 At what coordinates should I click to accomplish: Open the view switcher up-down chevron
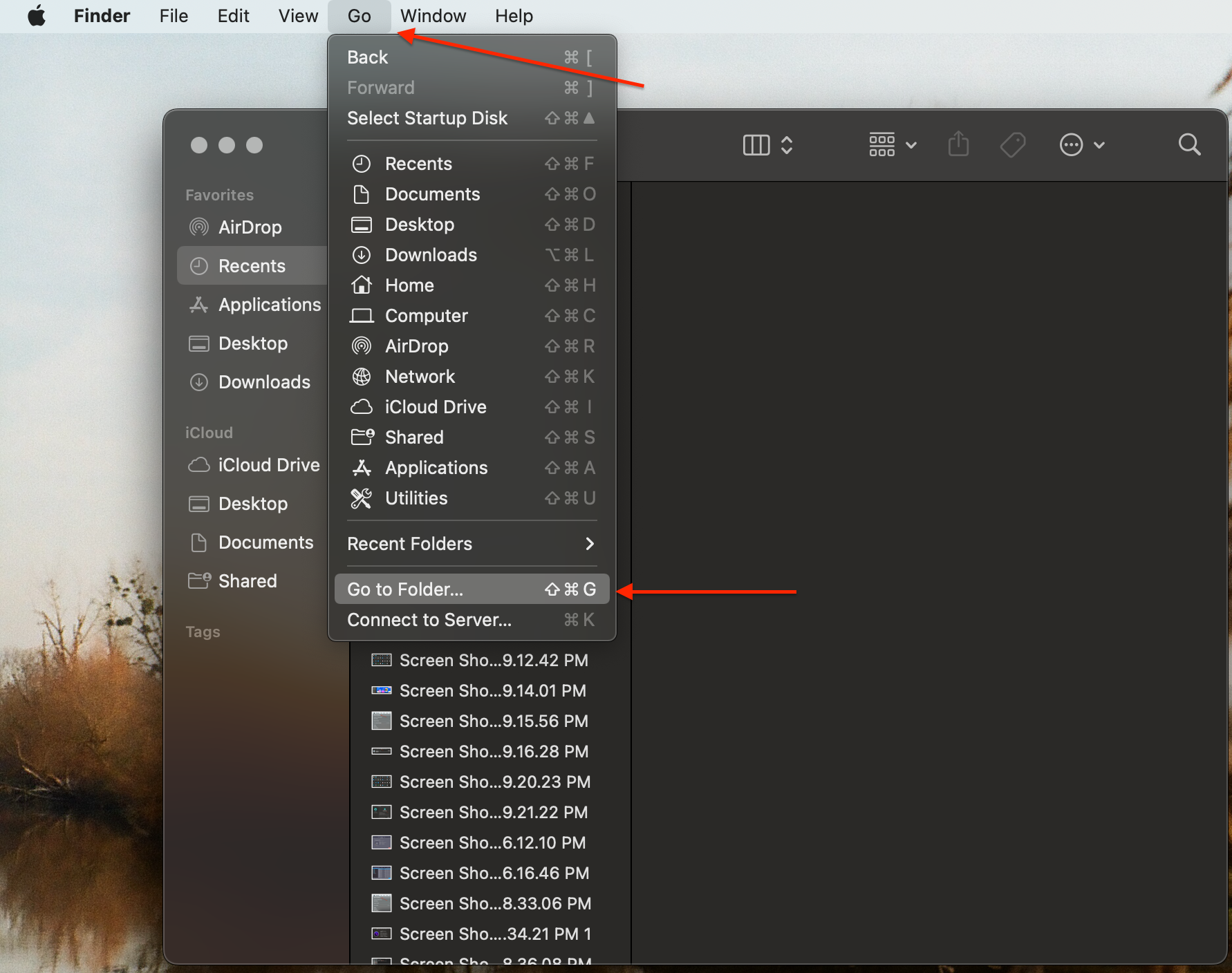(787, 145)
